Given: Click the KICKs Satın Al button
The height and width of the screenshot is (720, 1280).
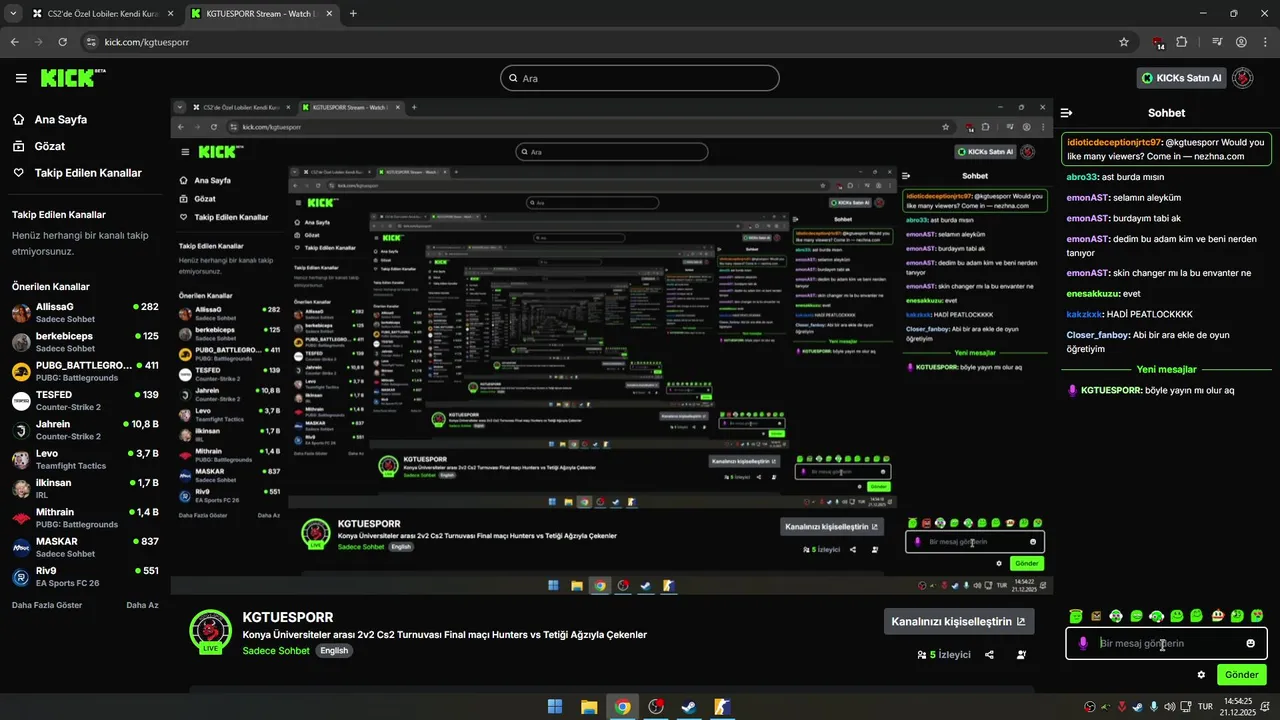Looking at the screenshot, I should pos(1181,78).
